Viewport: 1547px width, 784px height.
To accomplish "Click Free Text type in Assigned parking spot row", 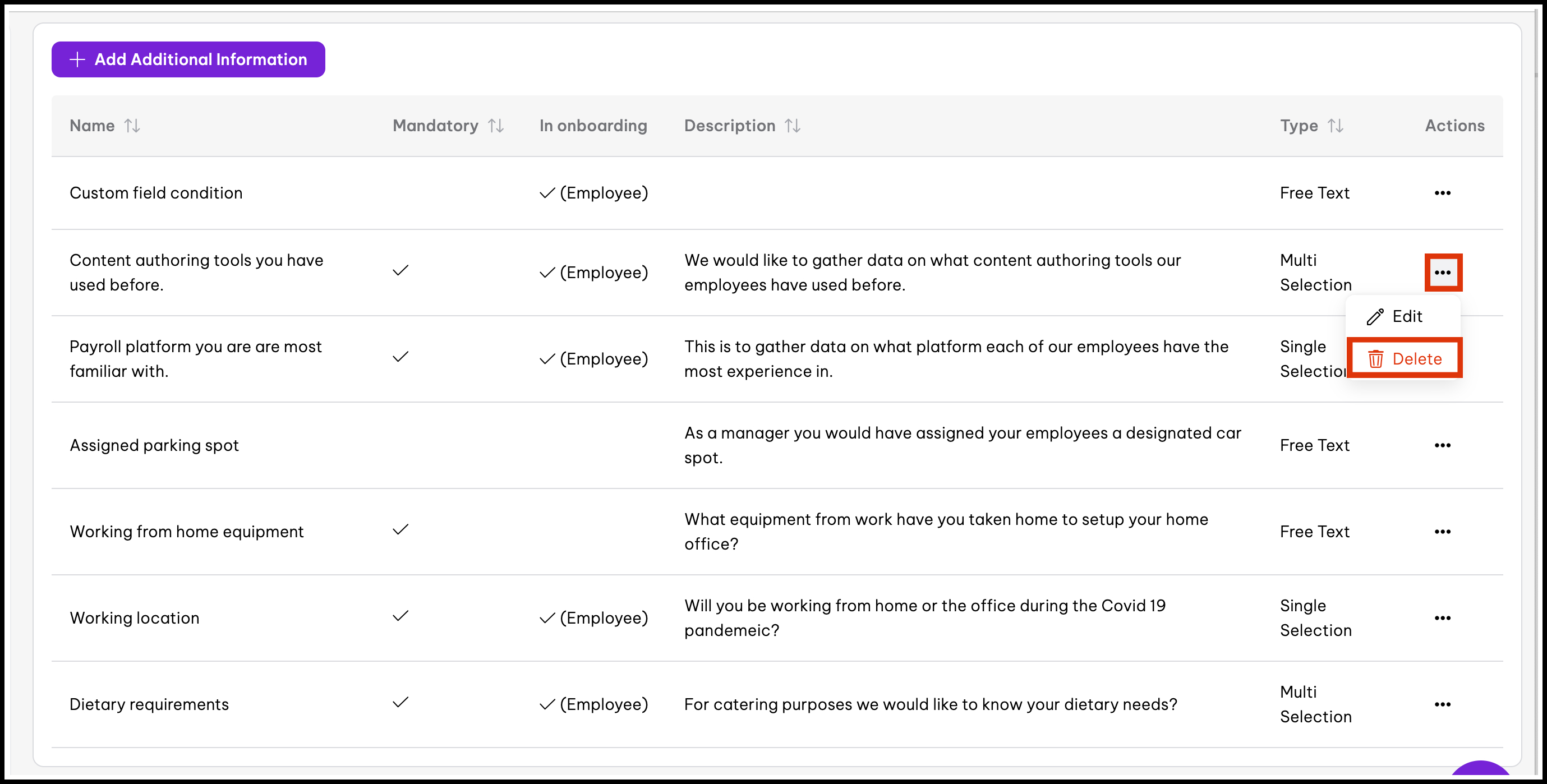I will (1315, 445).
